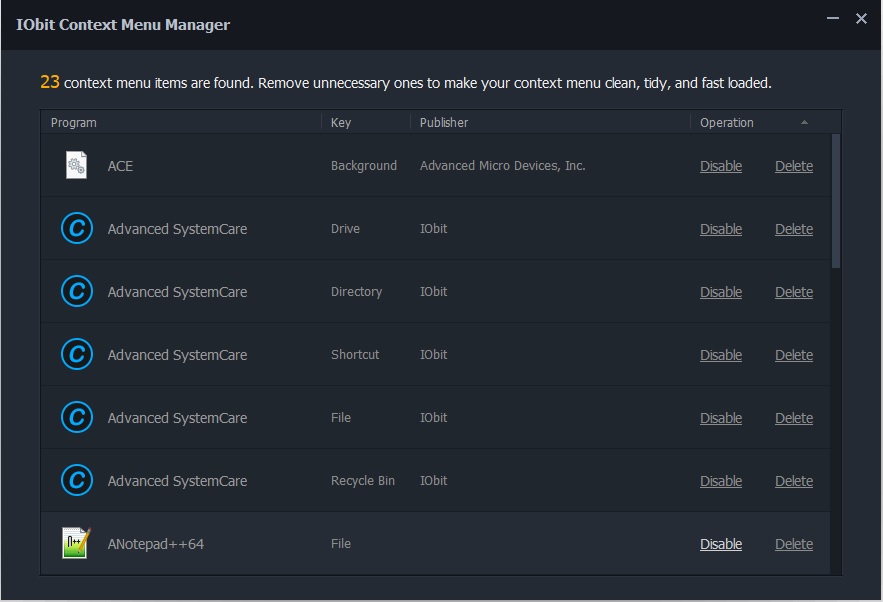Viewport: 883px width, 602px height.
Task: Close the IObit Context Menu Manager window
Action: tap(861, 19)
